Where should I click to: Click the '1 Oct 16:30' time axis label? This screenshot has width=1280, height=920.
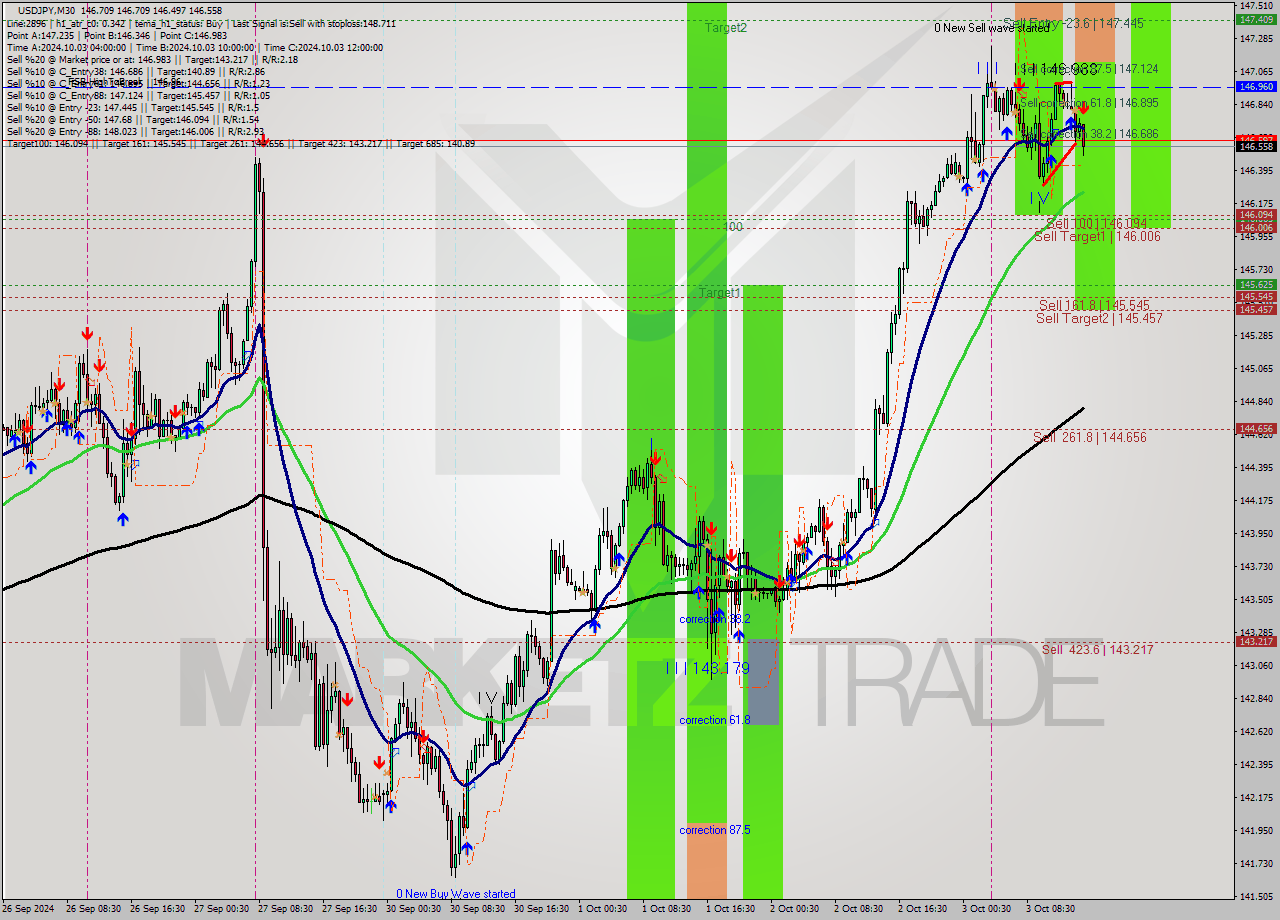click(x=731, y=909)
